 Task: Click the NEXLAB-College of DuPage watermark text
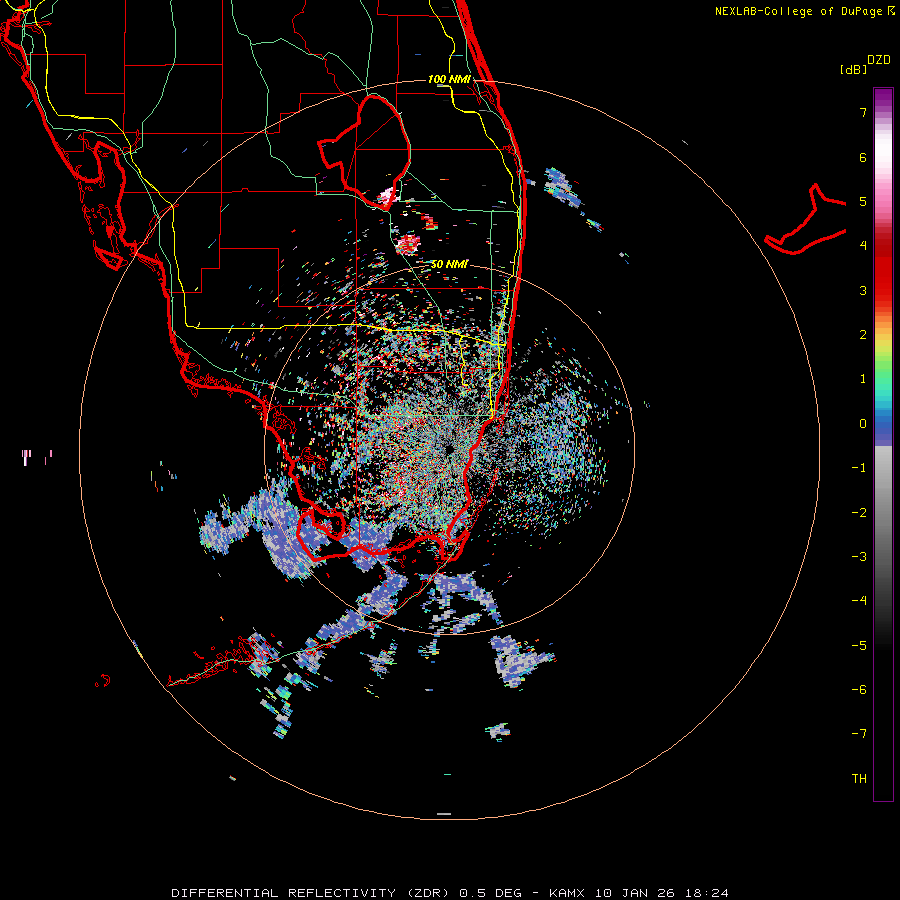800,11
